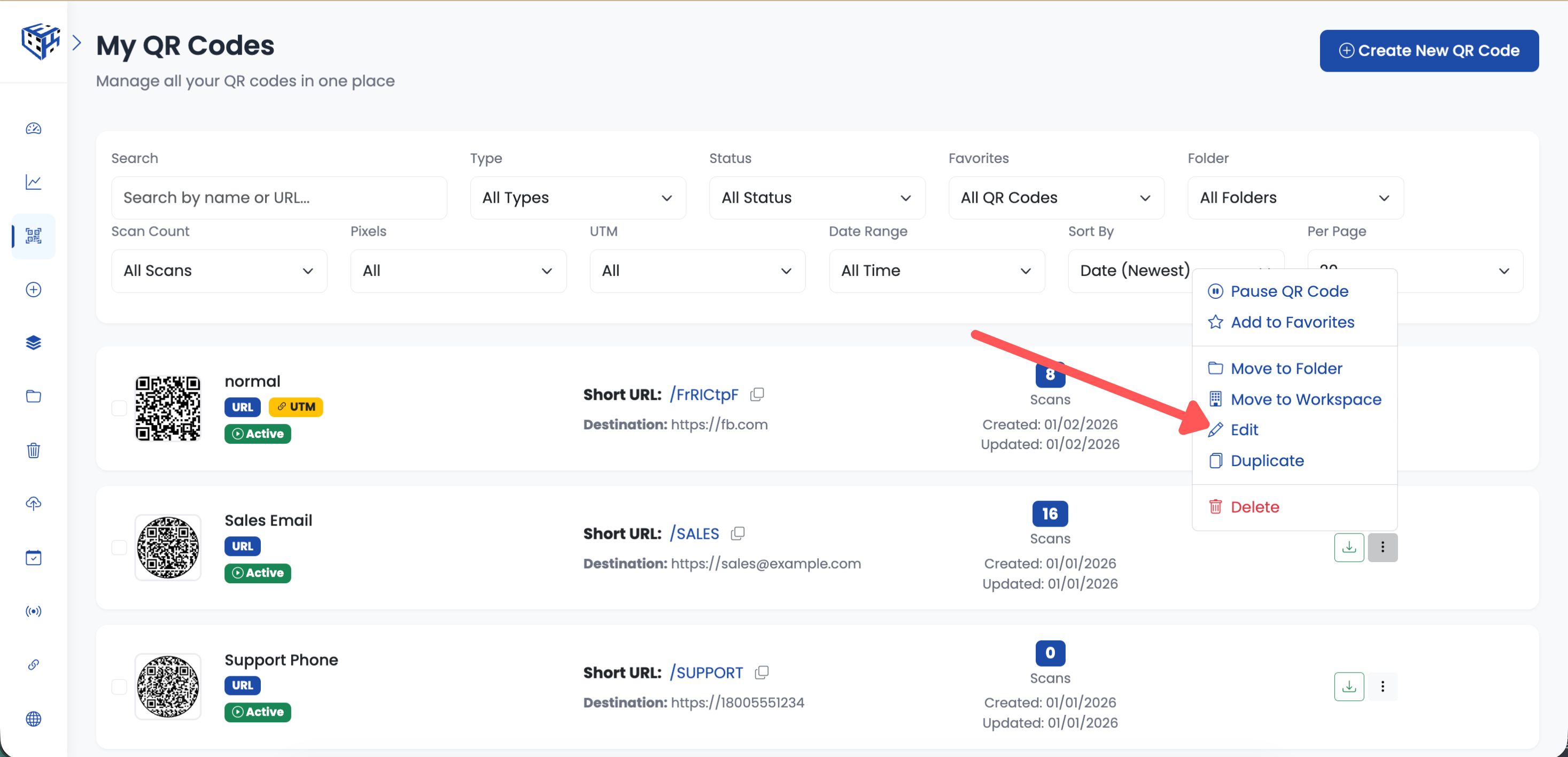Select Move to Folder menu option
The width and height of the screenshot is (1568, 757).
pyautogui.click(x=1286, y=368)
